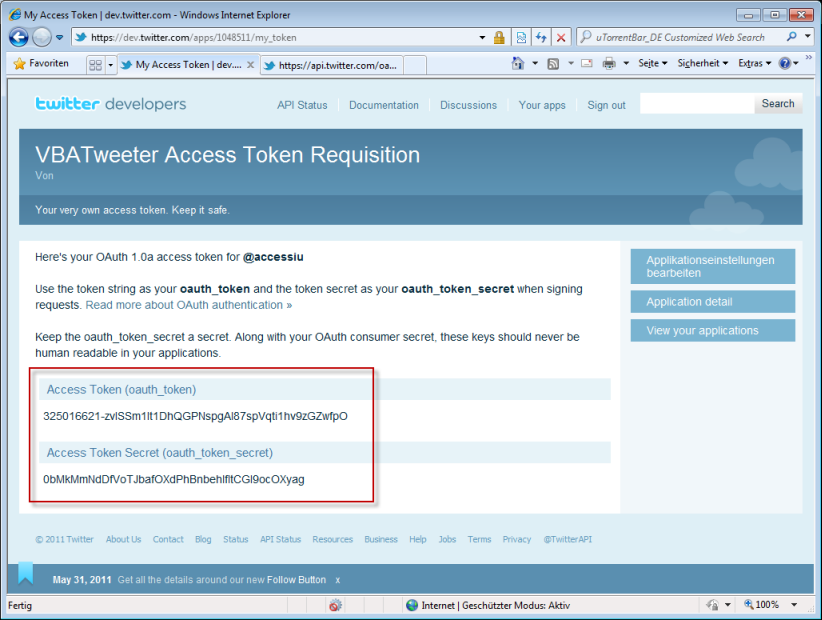Click the popup blocker status bar icon

pyautogui.click(x=335, y=605)
